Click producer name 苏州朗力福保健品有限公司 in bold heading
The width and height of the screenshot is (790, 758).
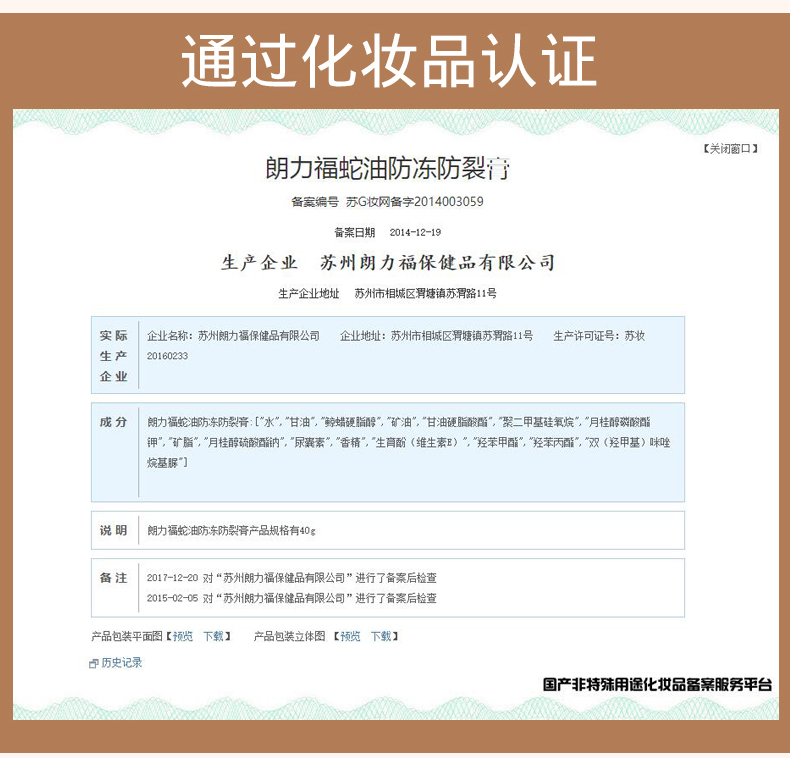[437, 262]
